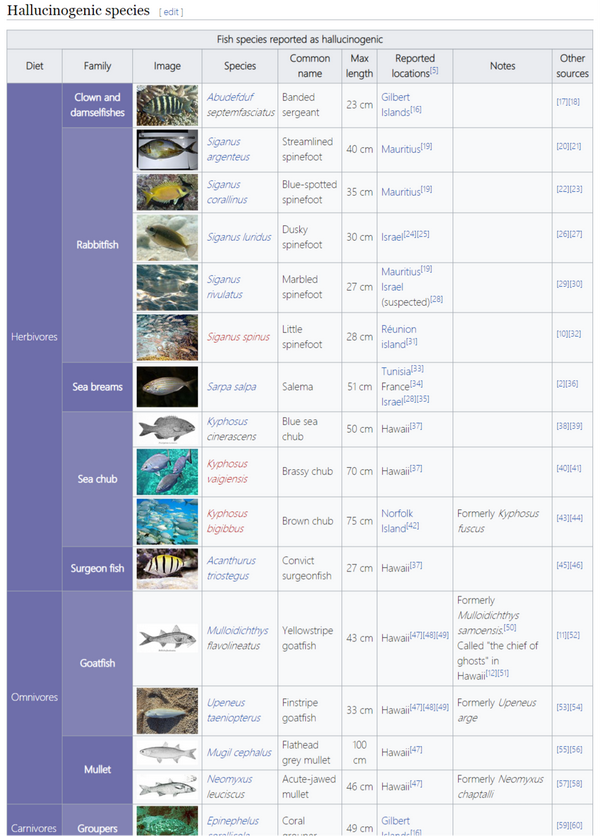The width and height of the screenshot is (600, 836).
Task: Select the Omnivores diet cell
Action: coord(34,697)
